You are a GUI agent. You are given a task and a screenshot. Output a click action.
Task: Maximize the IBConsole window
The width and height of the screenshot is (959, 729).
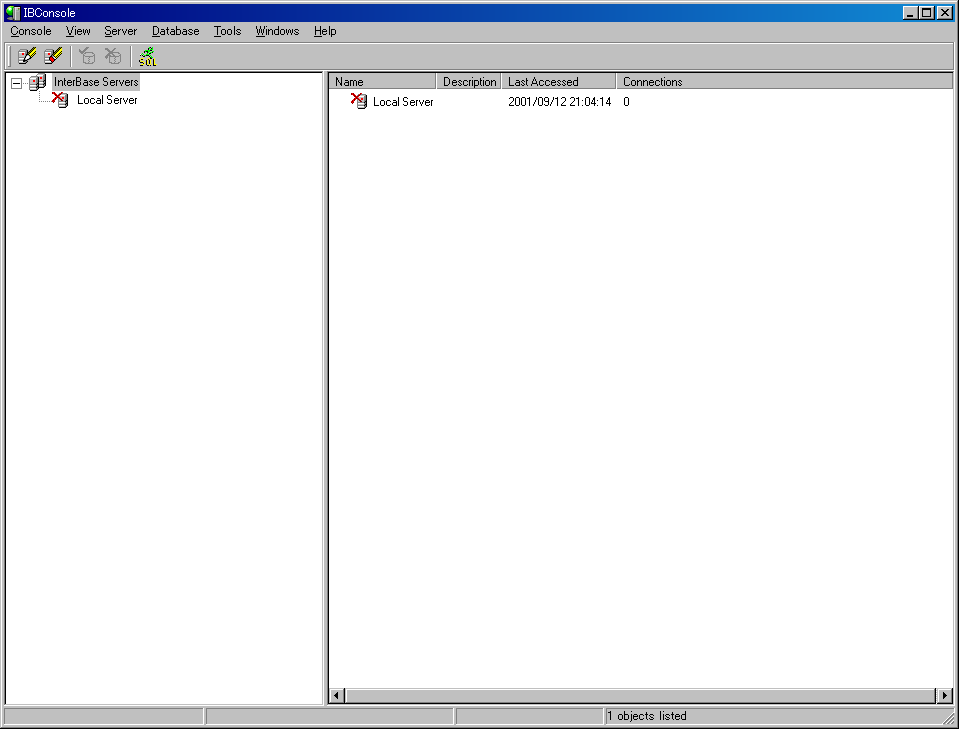tap(927, 13)
